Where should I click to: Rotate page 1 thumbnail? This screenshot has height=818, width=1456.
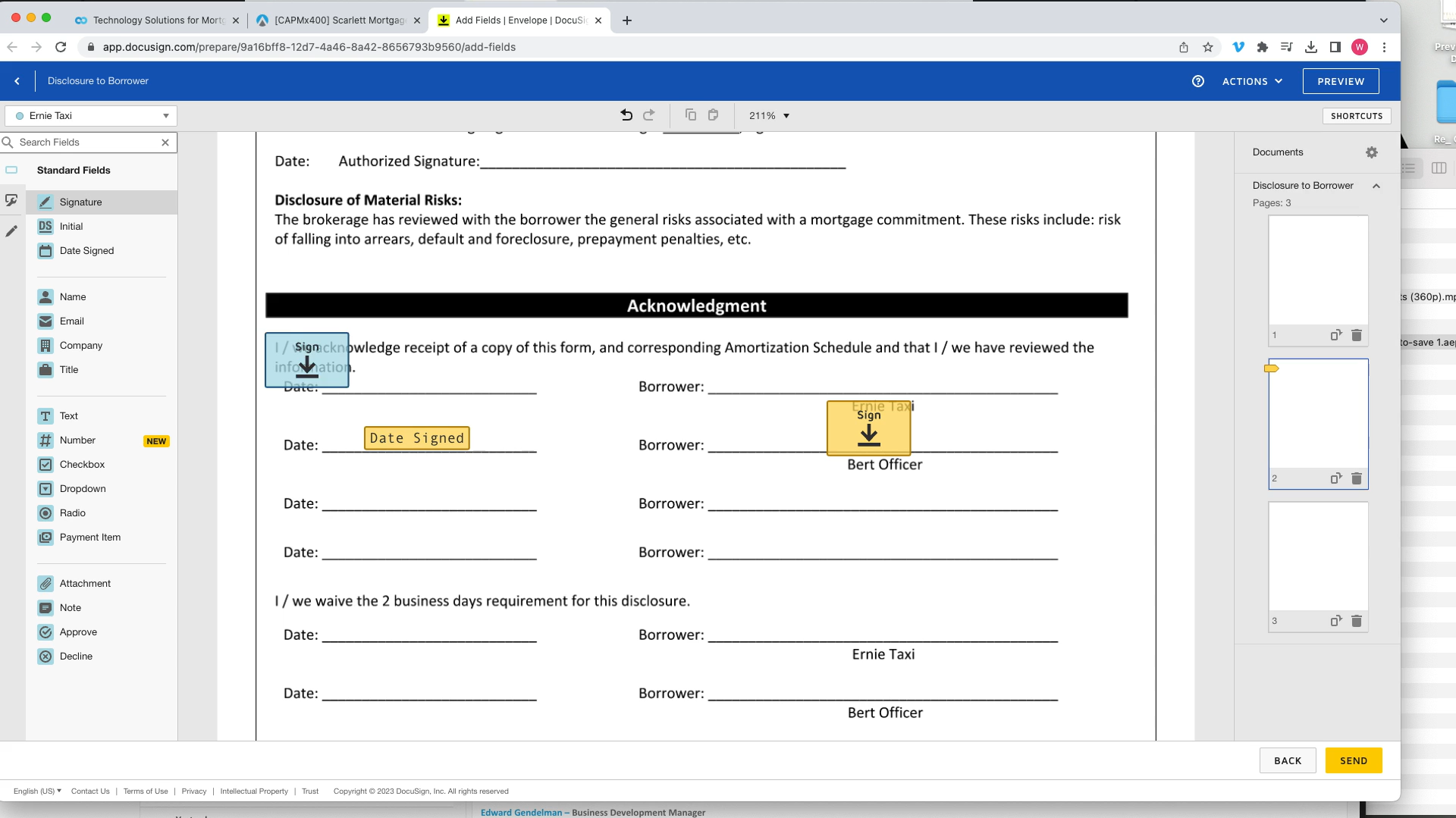pyautogui.click(x=1336, y=335)
